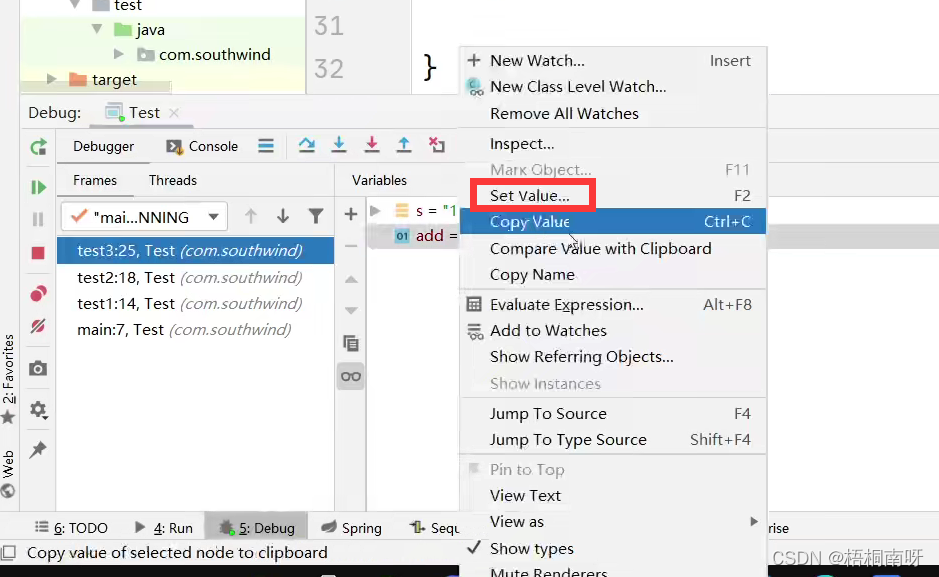Open 5: Debug tool window
Image resolution: width=939 pixels, height=577 pixels.
pyautogui.click(x=257, y=527)
